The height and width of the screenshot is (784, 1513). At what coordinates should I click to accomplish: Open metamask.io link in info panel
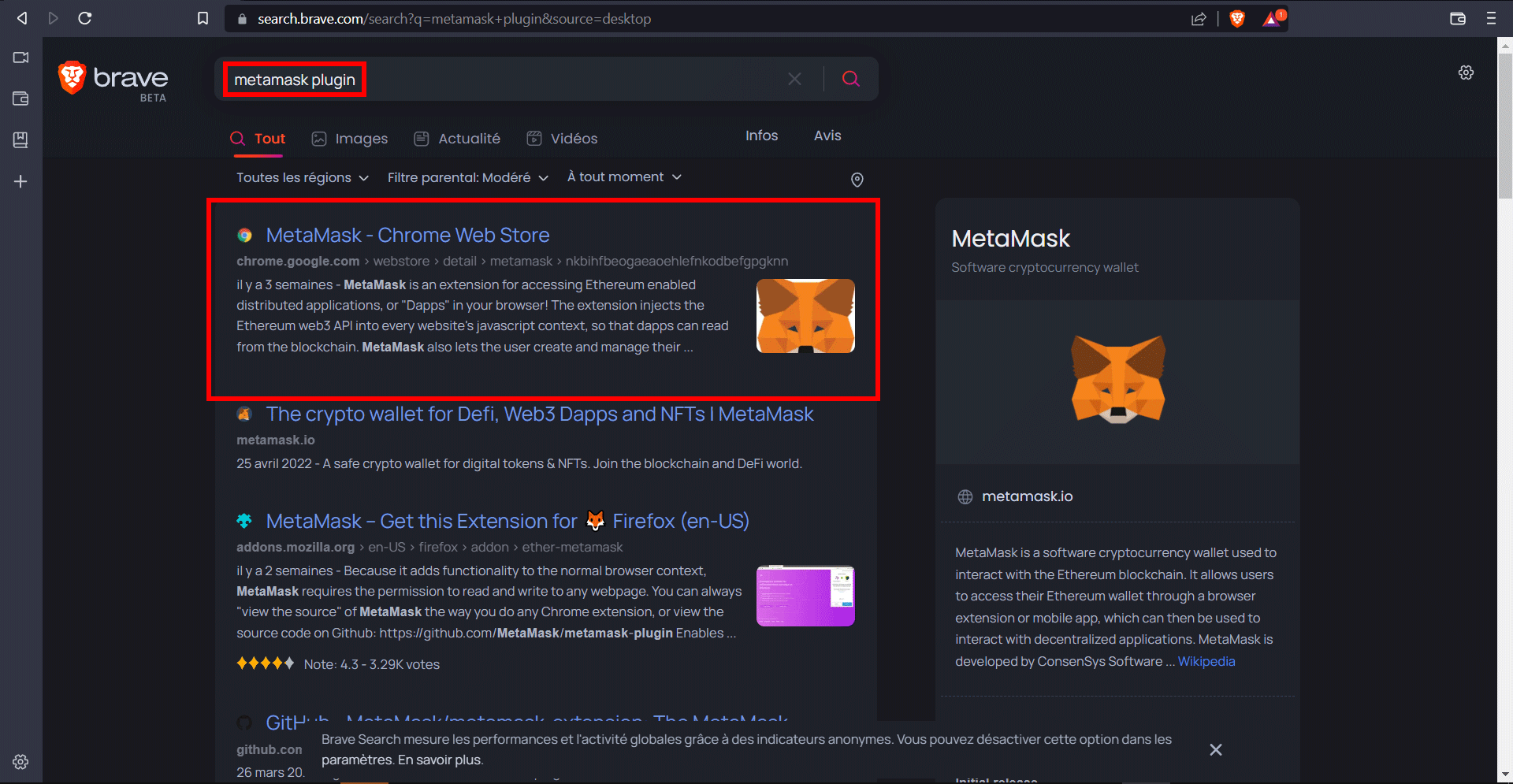coord(1027,496)
